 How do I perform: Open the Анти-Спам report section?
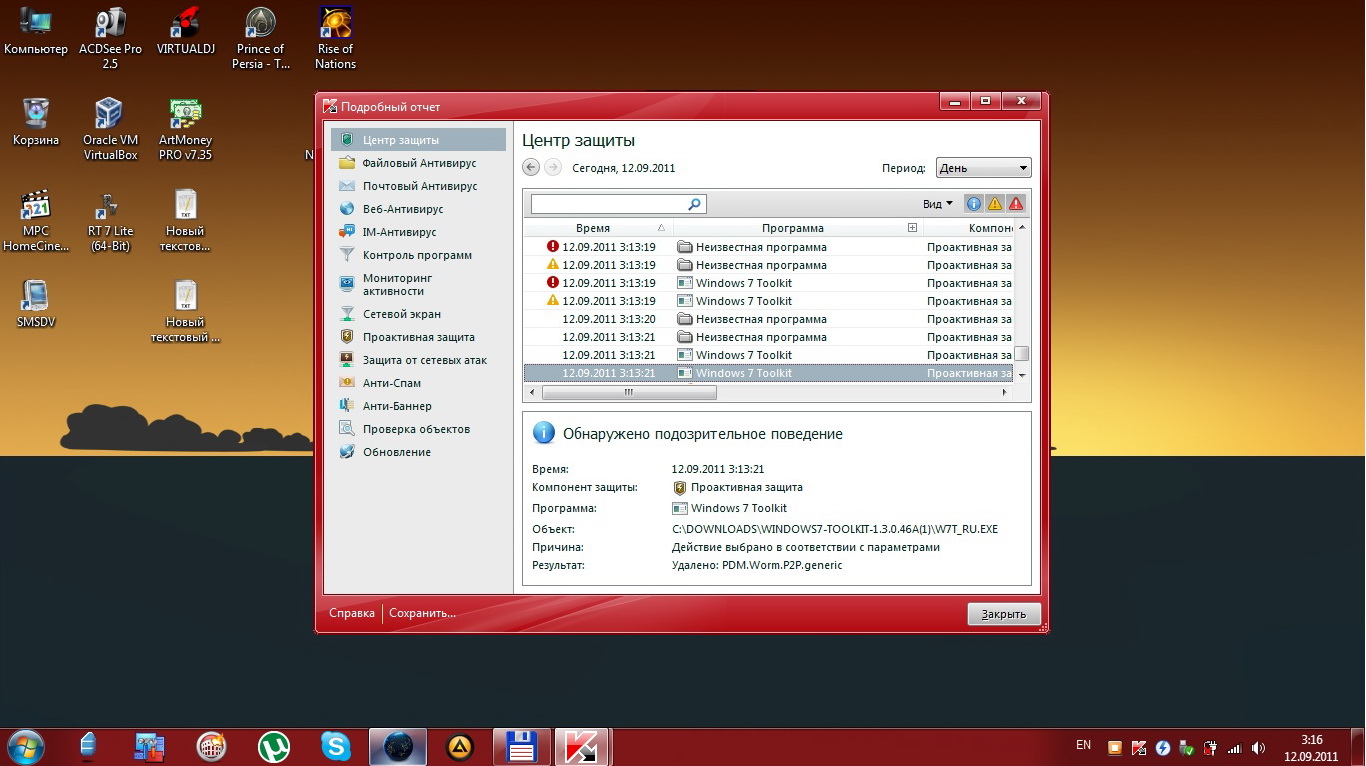(391, 383)
